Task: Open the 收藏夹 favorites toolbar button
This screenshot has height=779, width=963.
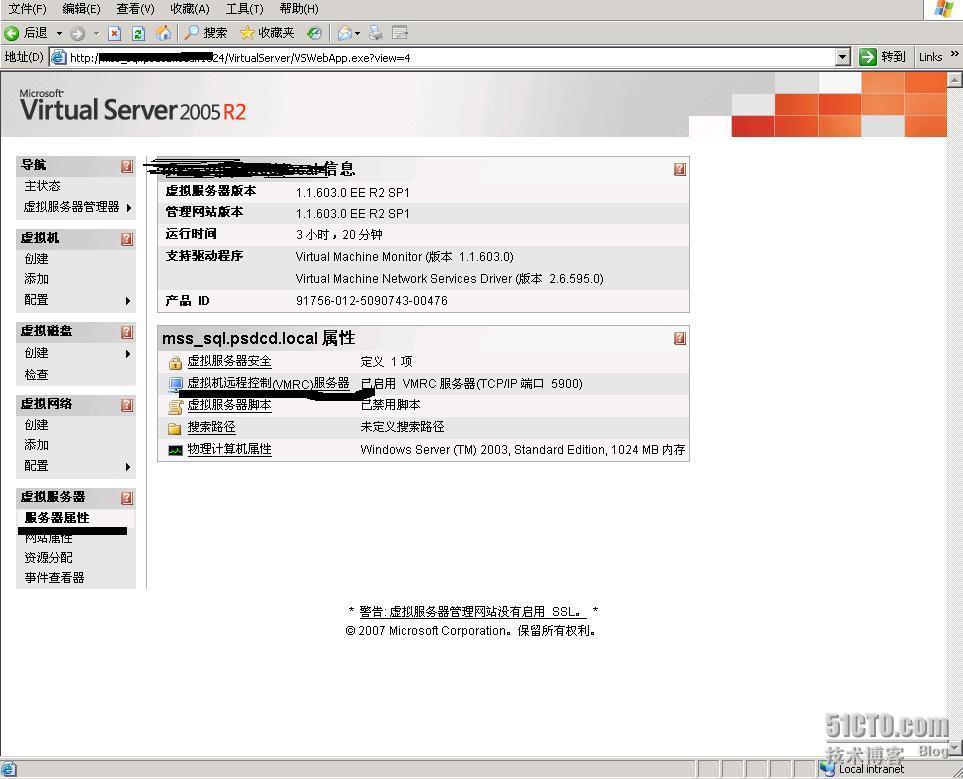Action: 267,33
